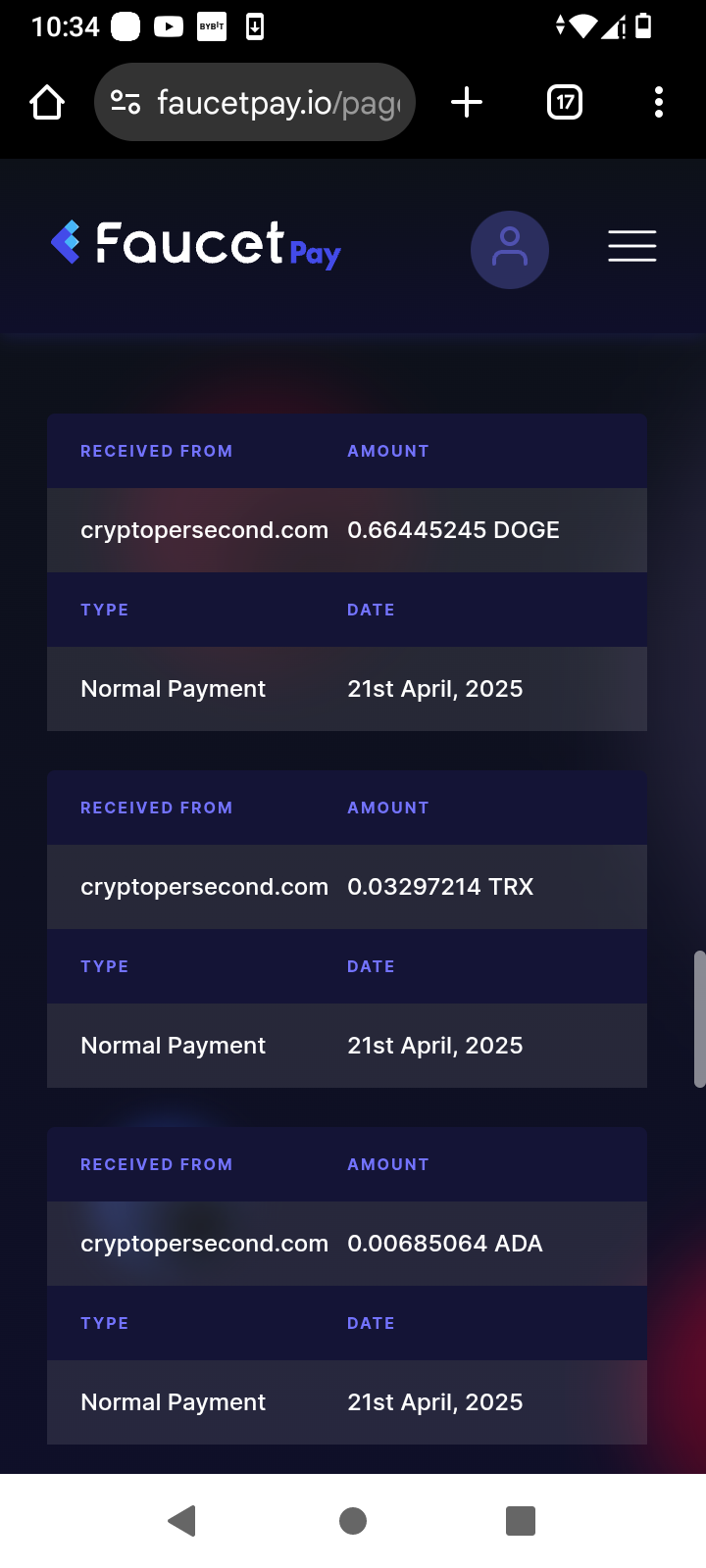Select the 0.00685064 ADA amount entry

(445, 1244)
